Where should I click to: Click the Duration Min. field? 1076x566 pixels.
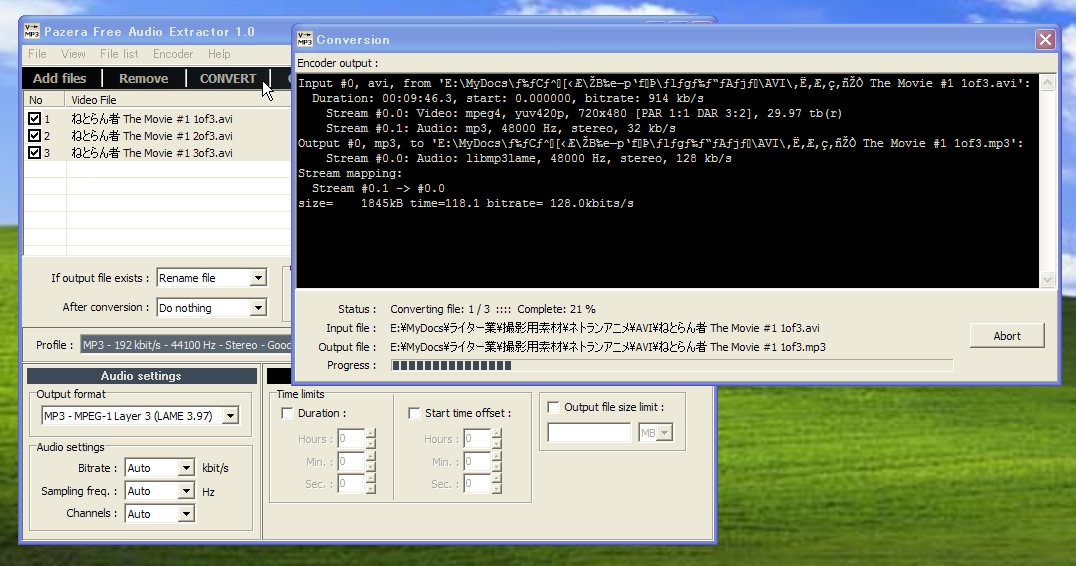351,461
